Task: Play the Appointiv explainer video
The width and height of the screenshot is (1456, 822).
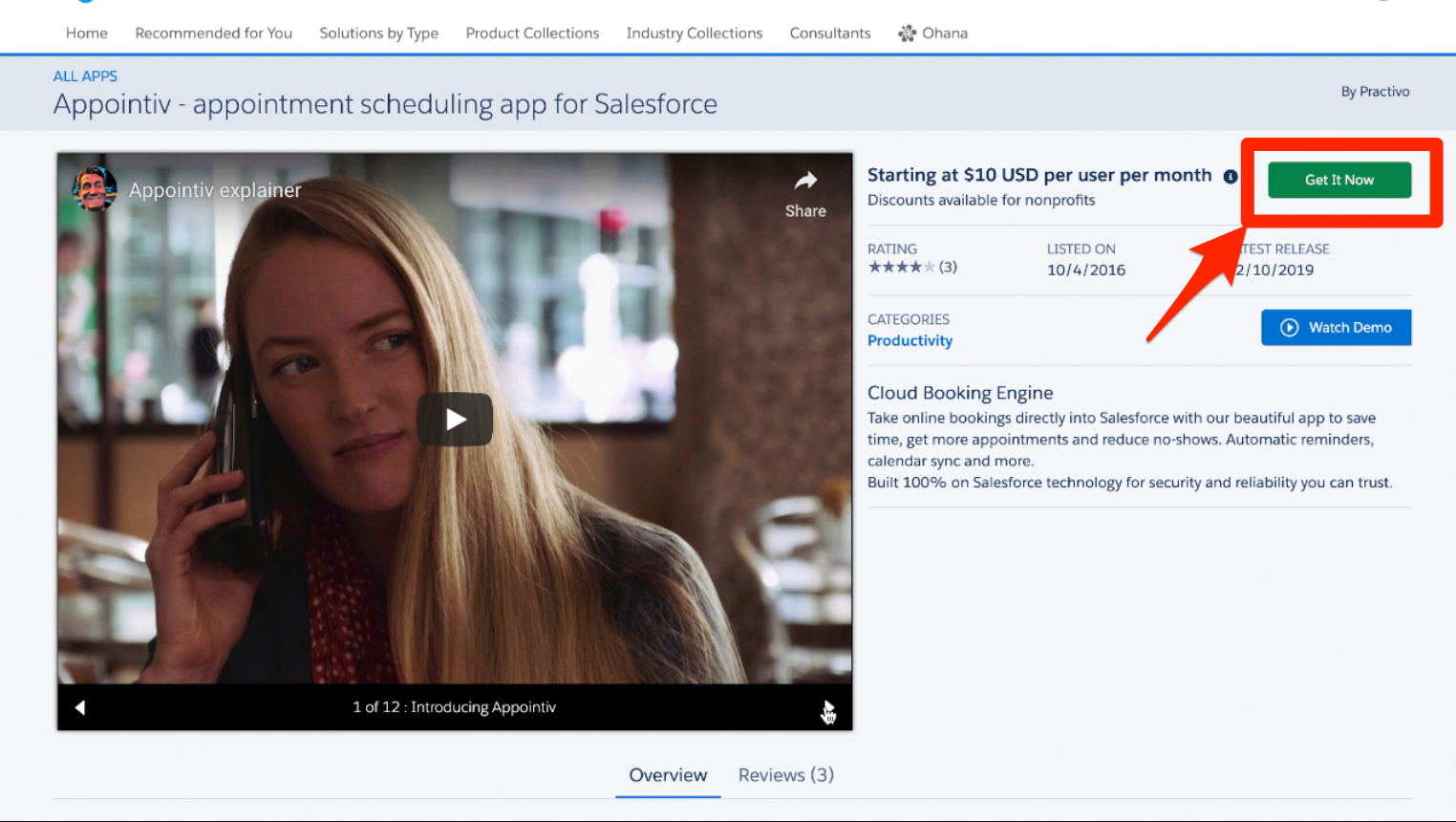Action: pyautogui.click(x=455, y=419)
